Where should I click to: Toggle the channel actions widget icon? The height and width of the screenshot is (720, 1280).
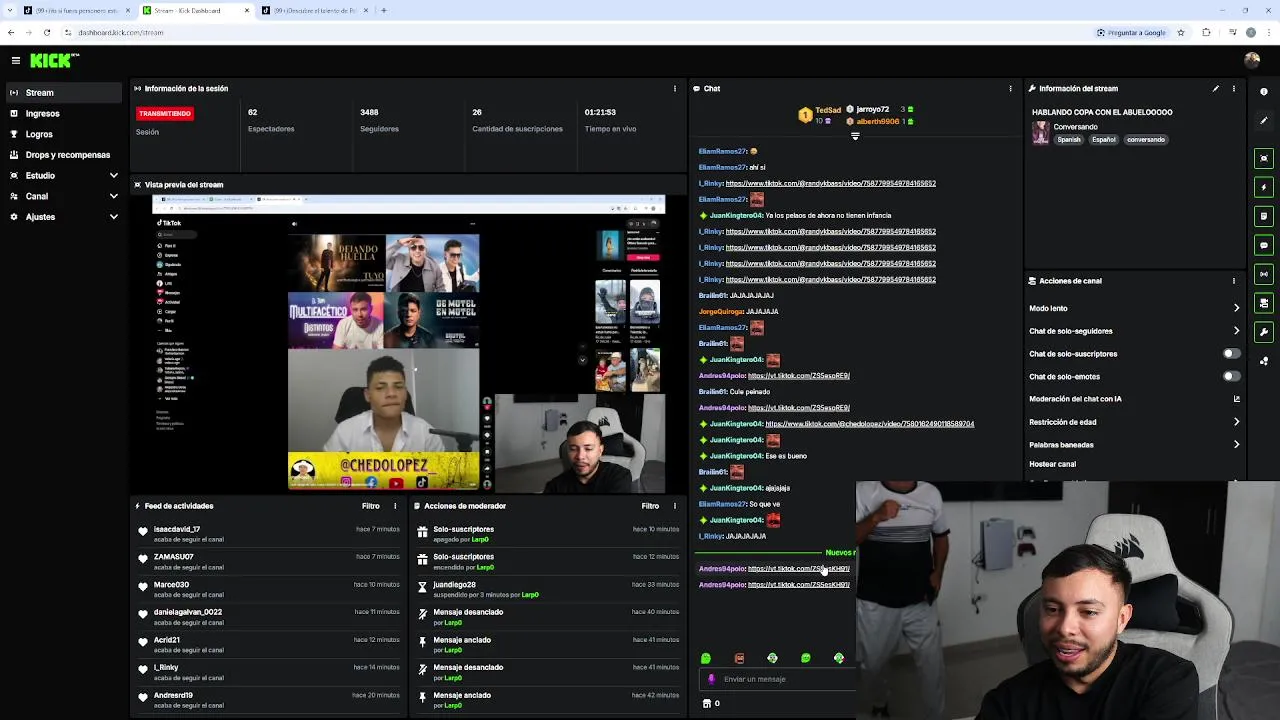(x=1264, y=303)
